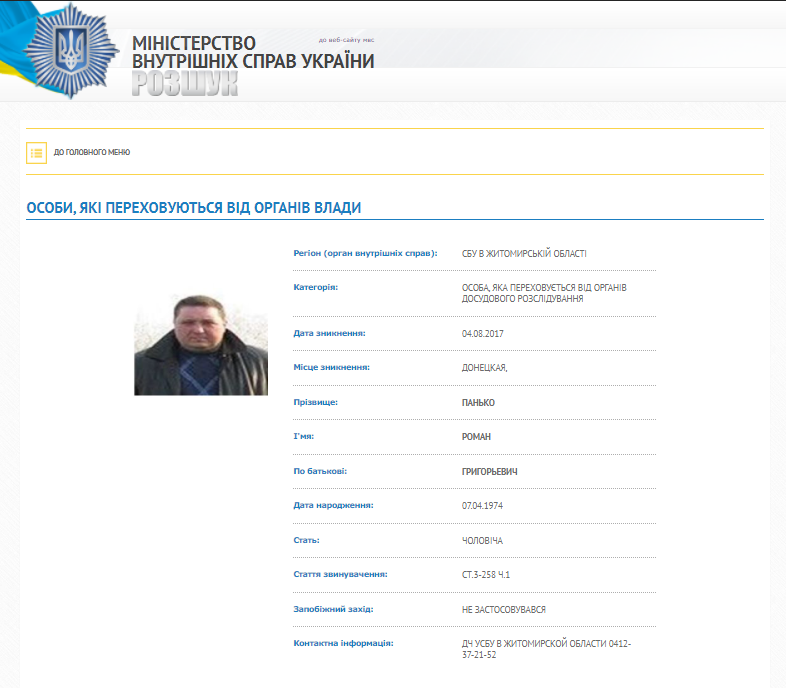786x688 pixels.
Task: Select the patronymic 'ГРИГОРЬЕВИЧ'
Action: 490,472
